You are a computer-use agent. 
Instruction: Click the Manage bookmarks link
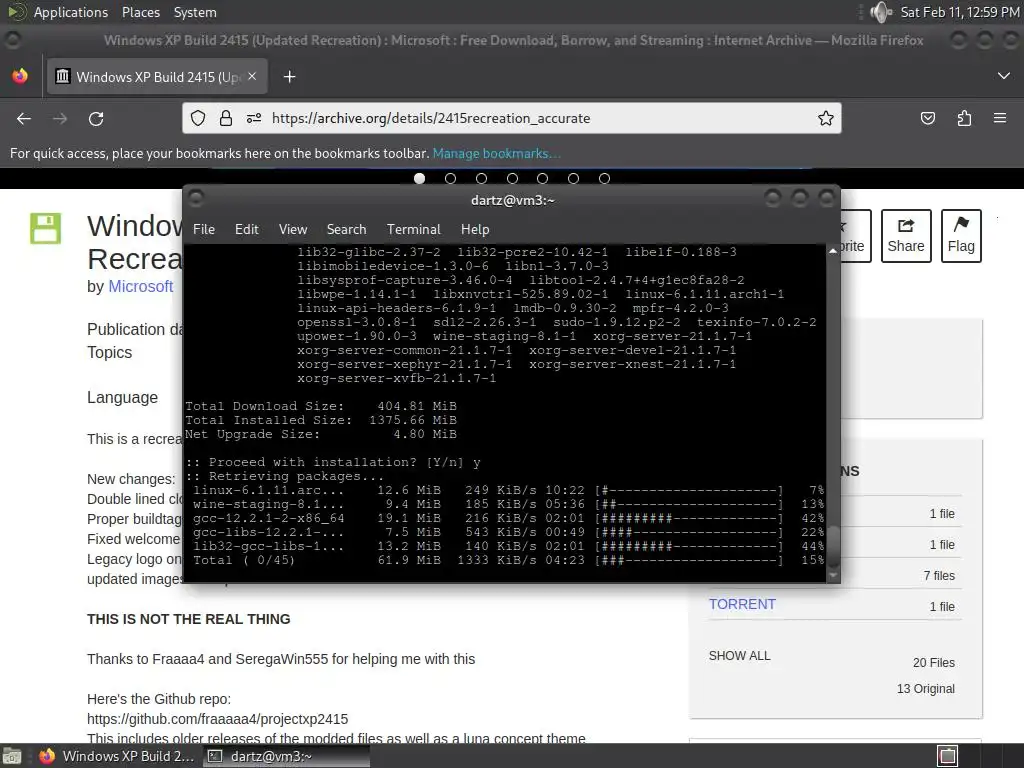(496, 153)
